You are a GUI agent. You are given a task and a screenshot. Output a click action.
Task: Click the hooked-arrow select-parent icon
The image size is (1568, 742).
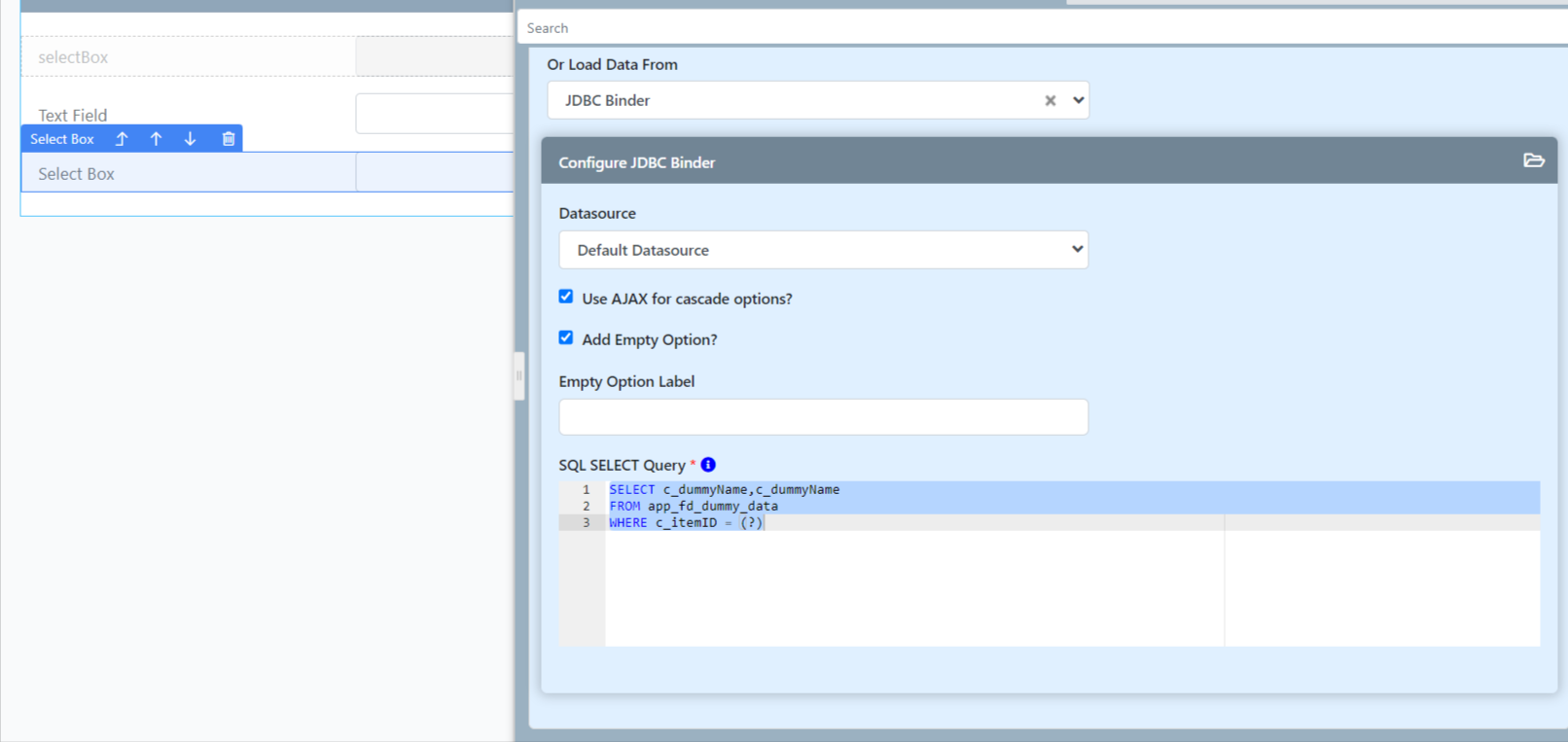pos(122,139)
